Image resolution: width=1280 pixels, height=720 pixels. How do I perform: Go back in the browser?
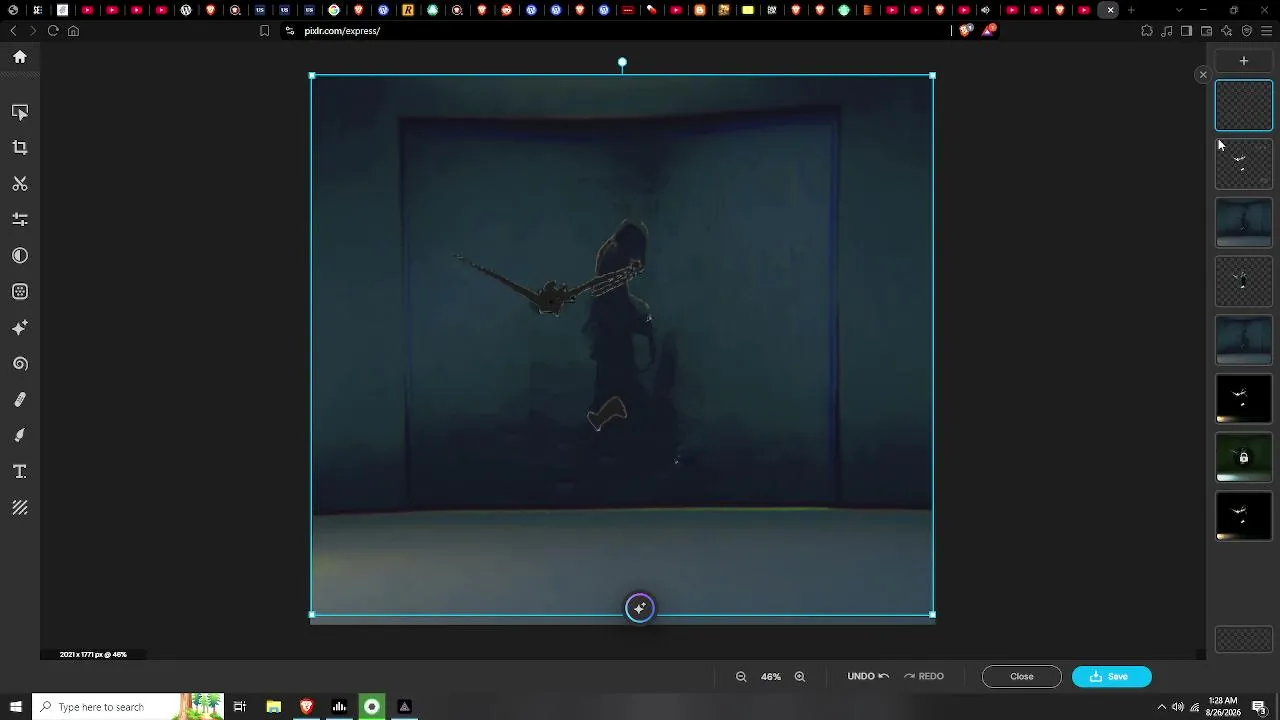(13, 31)
